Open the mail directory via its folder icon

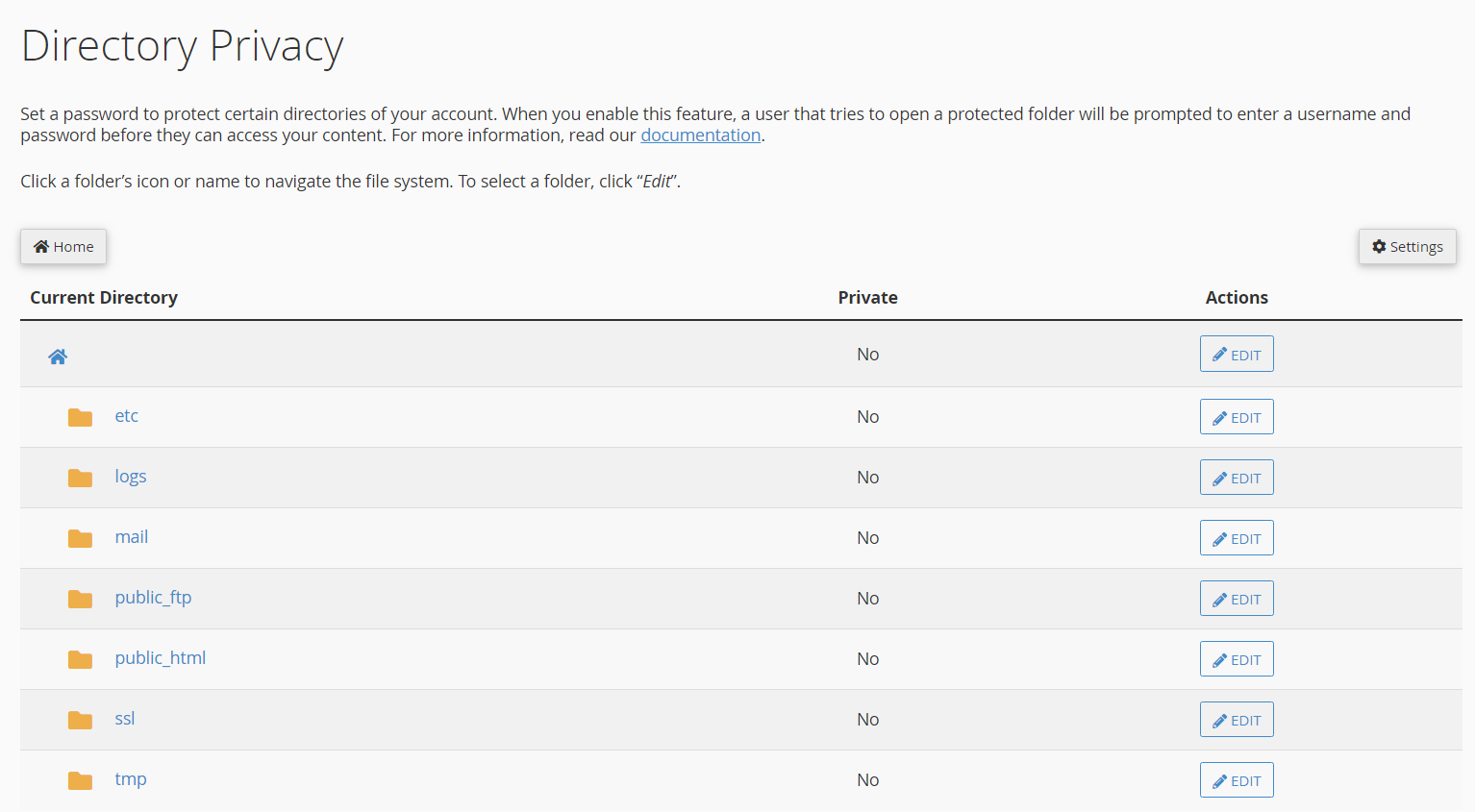(x=80, y=538)
